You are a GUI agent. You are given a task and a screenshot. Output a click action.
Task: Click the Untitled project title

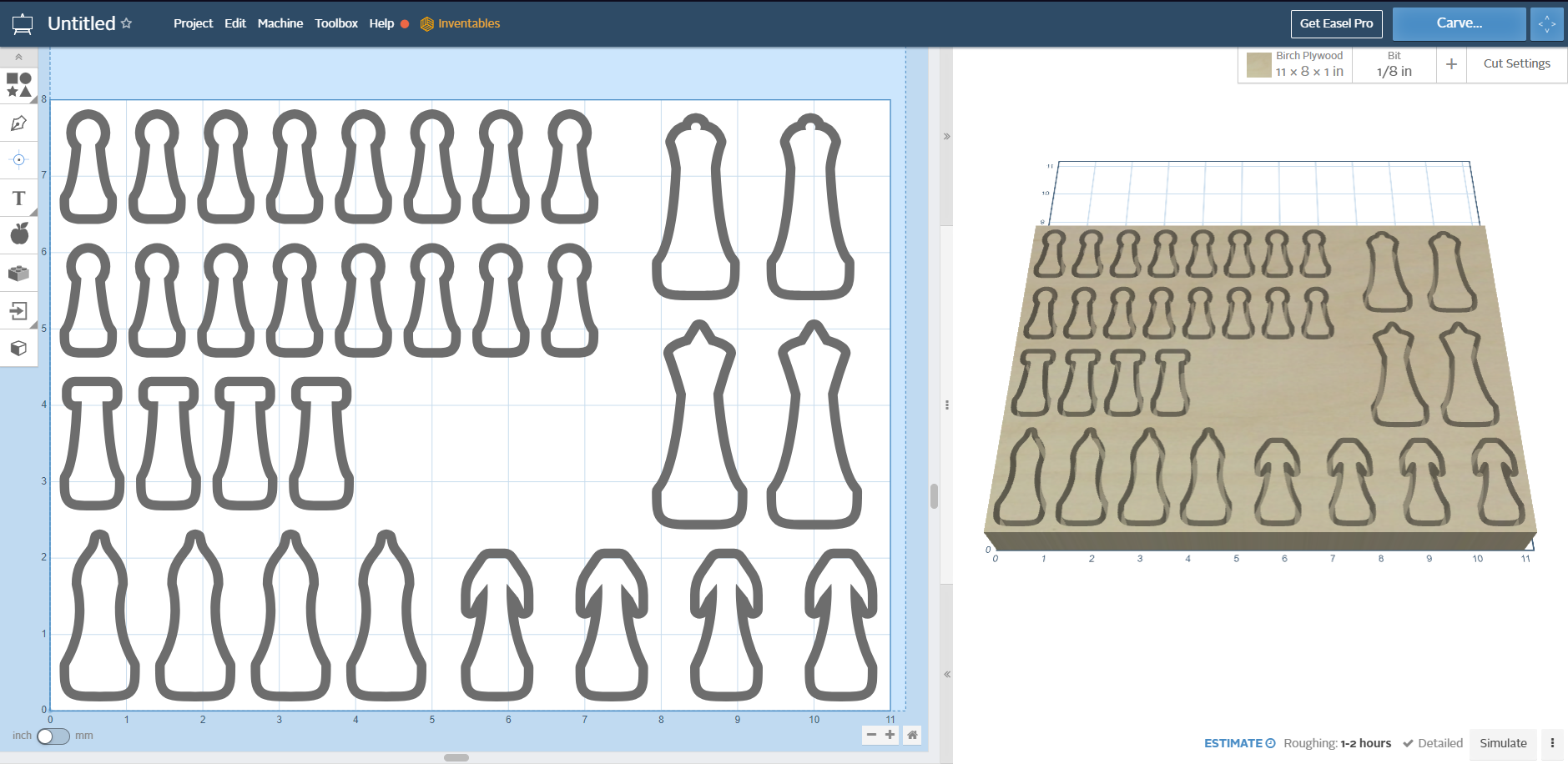[82, 23]
